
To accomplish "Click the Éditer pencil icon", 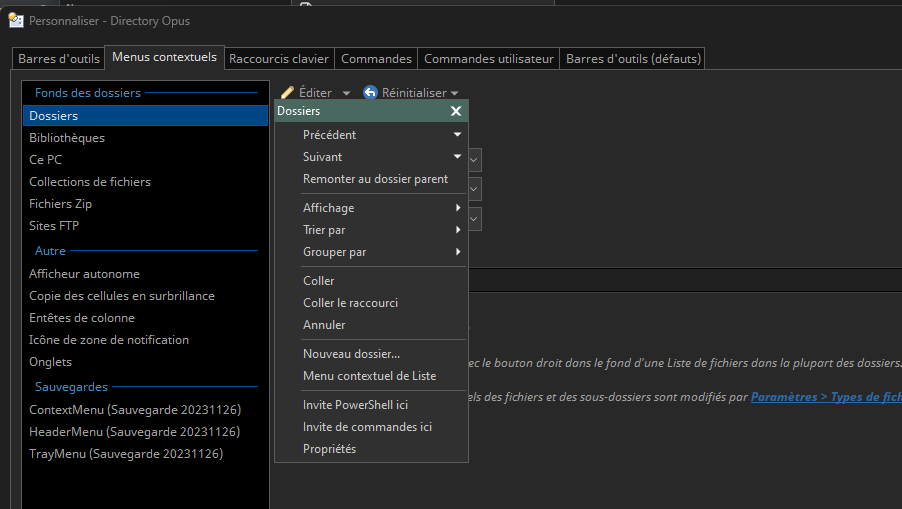I will [x=287, y=93].
